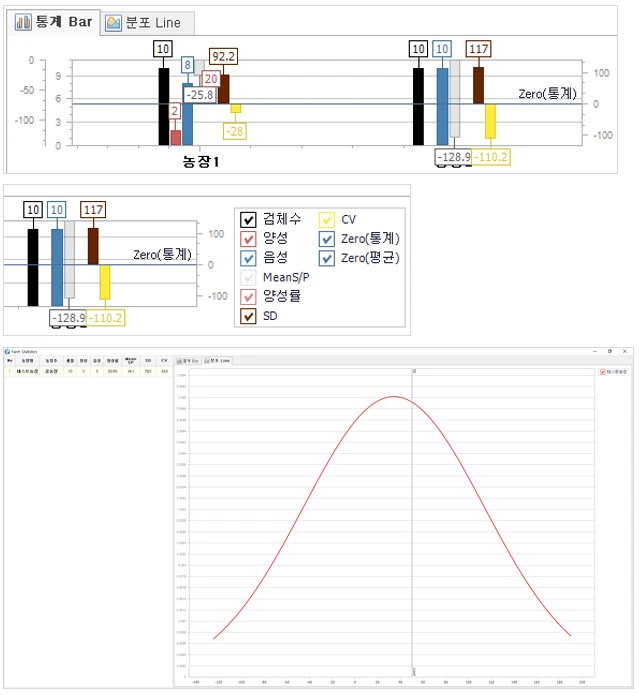The width and height of the screenshot is (639, 696).
Task: Click the 92.2 value label above brown bar
Action: click(223, 56)
